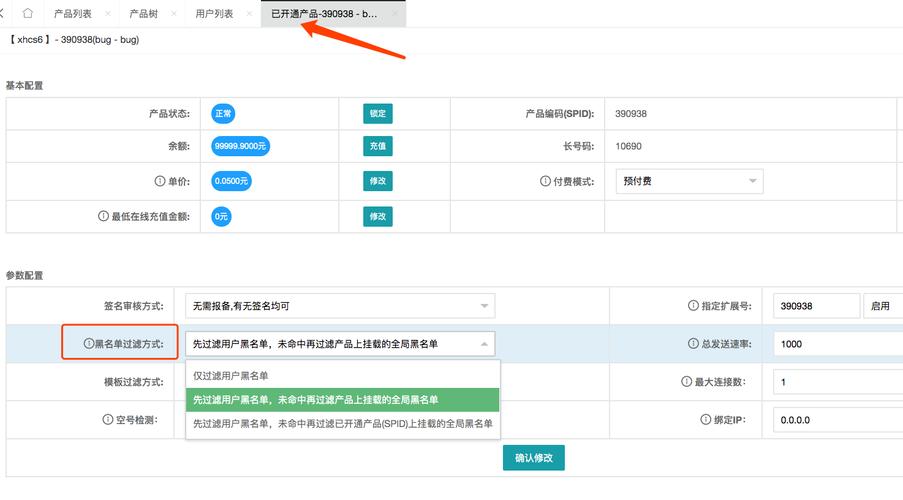
Task: Click info icon beside 指定扩展号
Action: click(693, 306)
